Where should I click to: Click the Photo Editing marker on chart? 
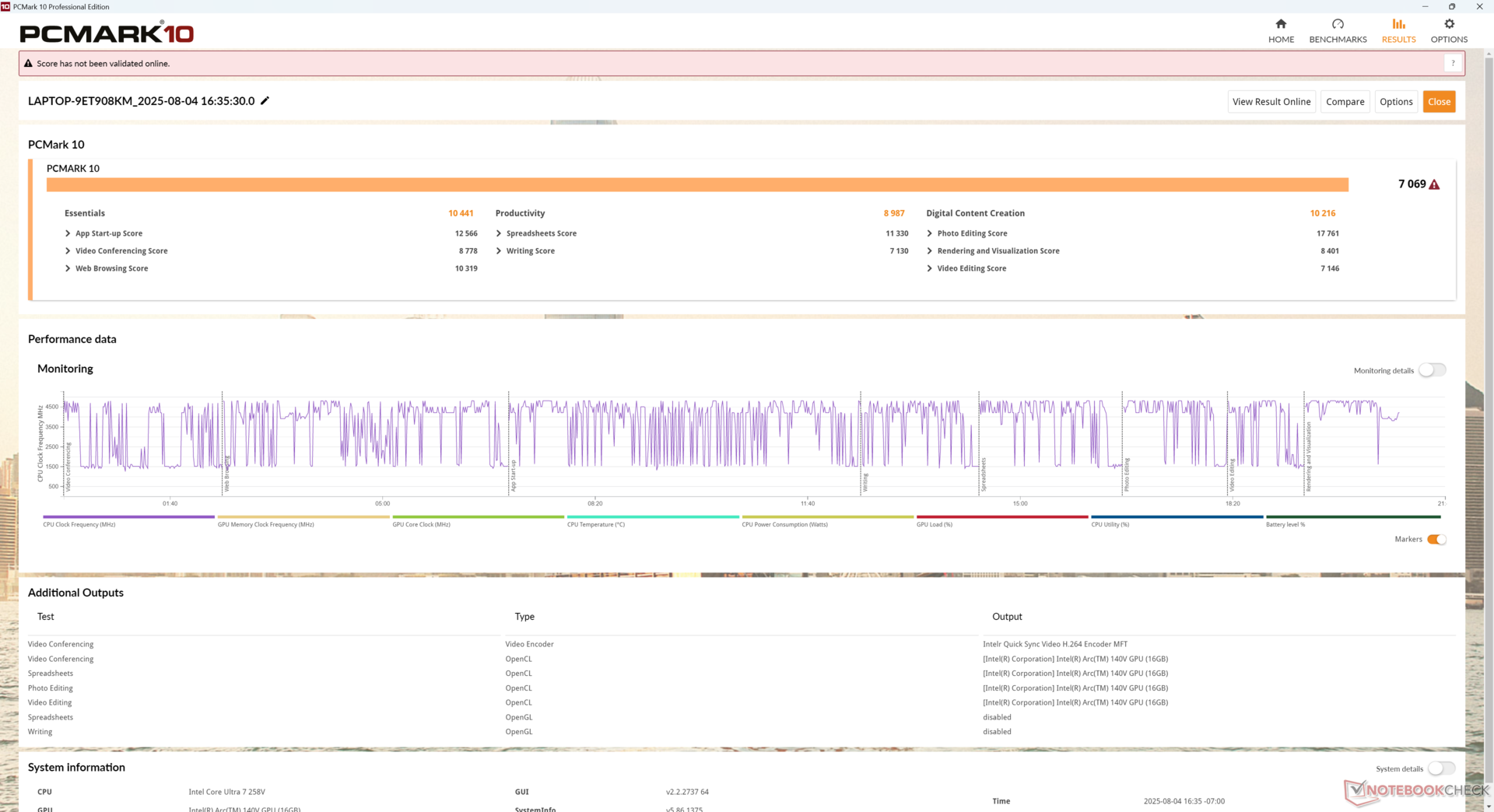[x=1127, y=474]
